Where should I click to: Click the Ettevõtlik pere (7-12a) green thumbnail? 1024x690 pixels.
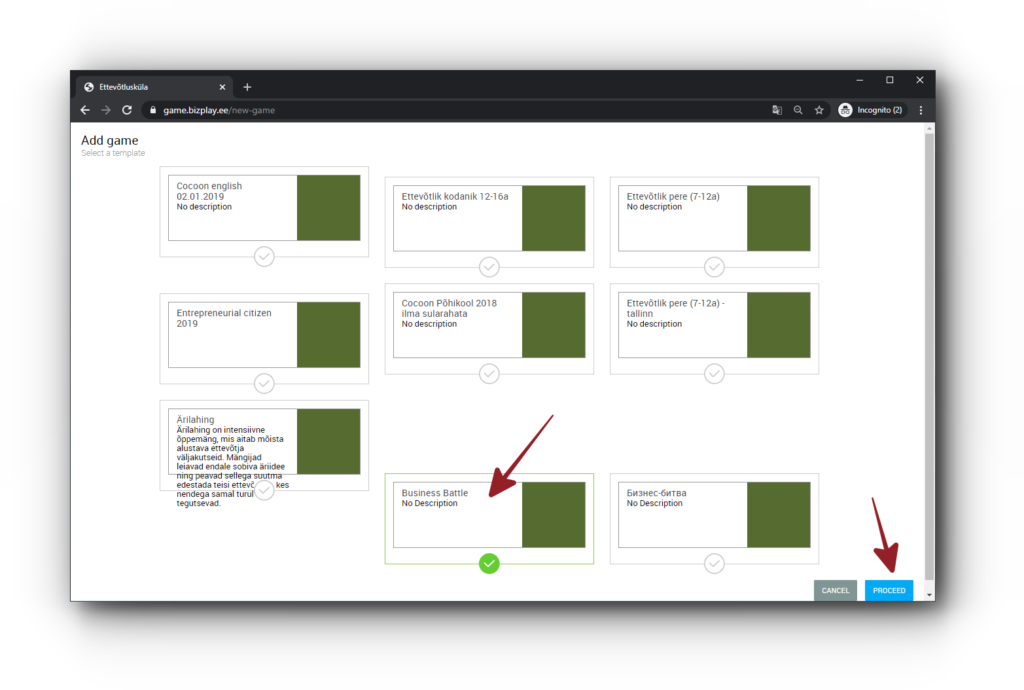point(778,218)
